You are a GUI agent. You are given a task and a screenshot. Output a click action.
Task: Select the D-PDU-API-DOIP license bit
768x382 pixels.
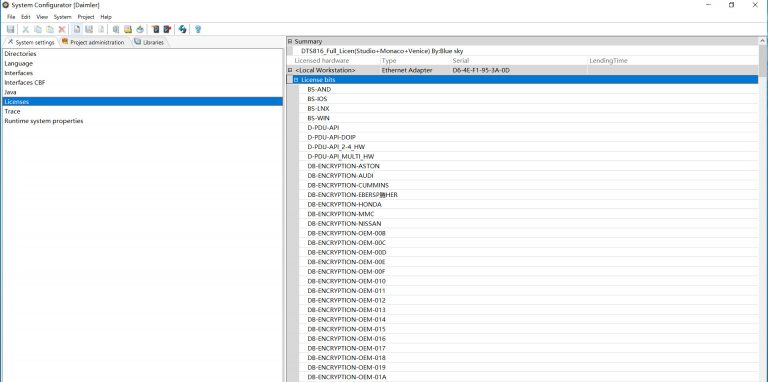click(528, 137)
